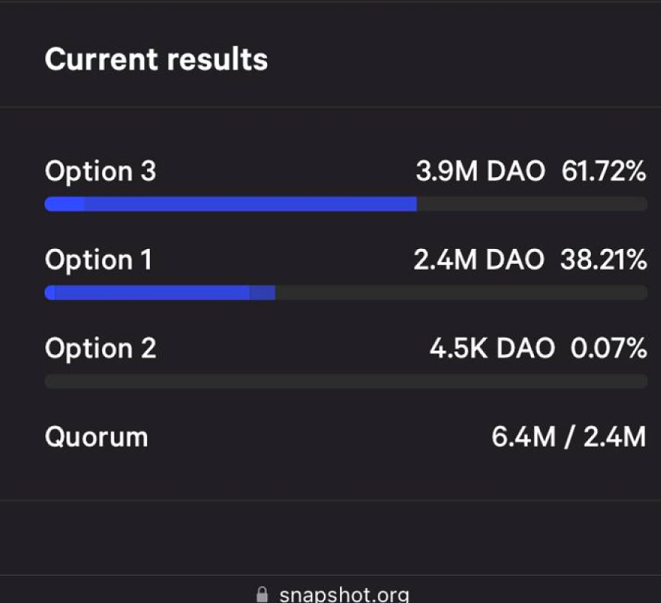Click the 3.9M DAO vote amount
The height and width of the screenshot is (603, 661).
coord(481,171)
